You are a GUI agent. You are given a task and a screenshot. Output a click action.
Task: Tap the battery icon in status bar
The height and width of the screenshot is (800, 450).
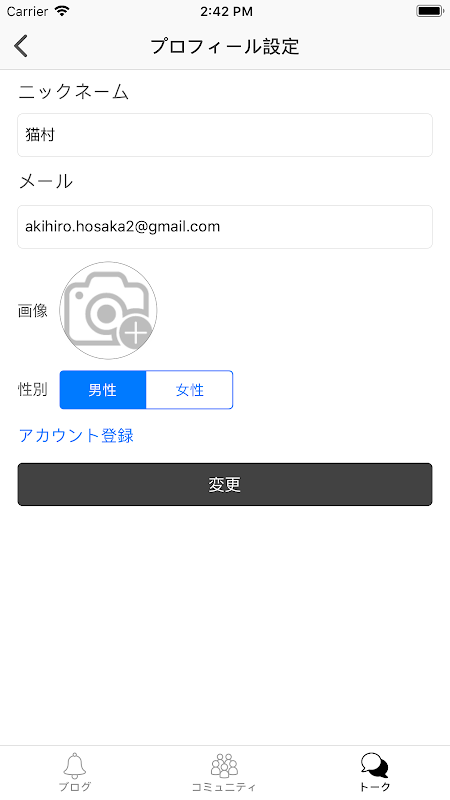tap(430, 11)
